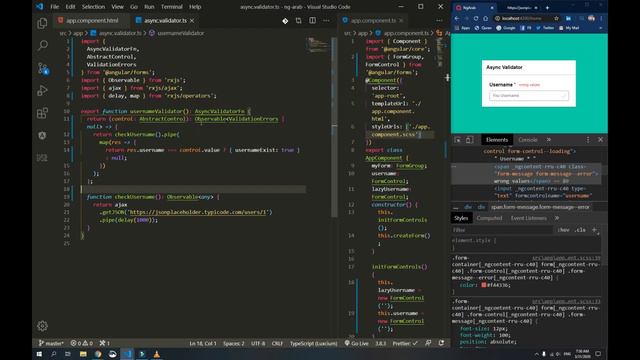Click the Prettier status item
The image size is (640, 360).
pyautogui.click(x=405, y=343)
